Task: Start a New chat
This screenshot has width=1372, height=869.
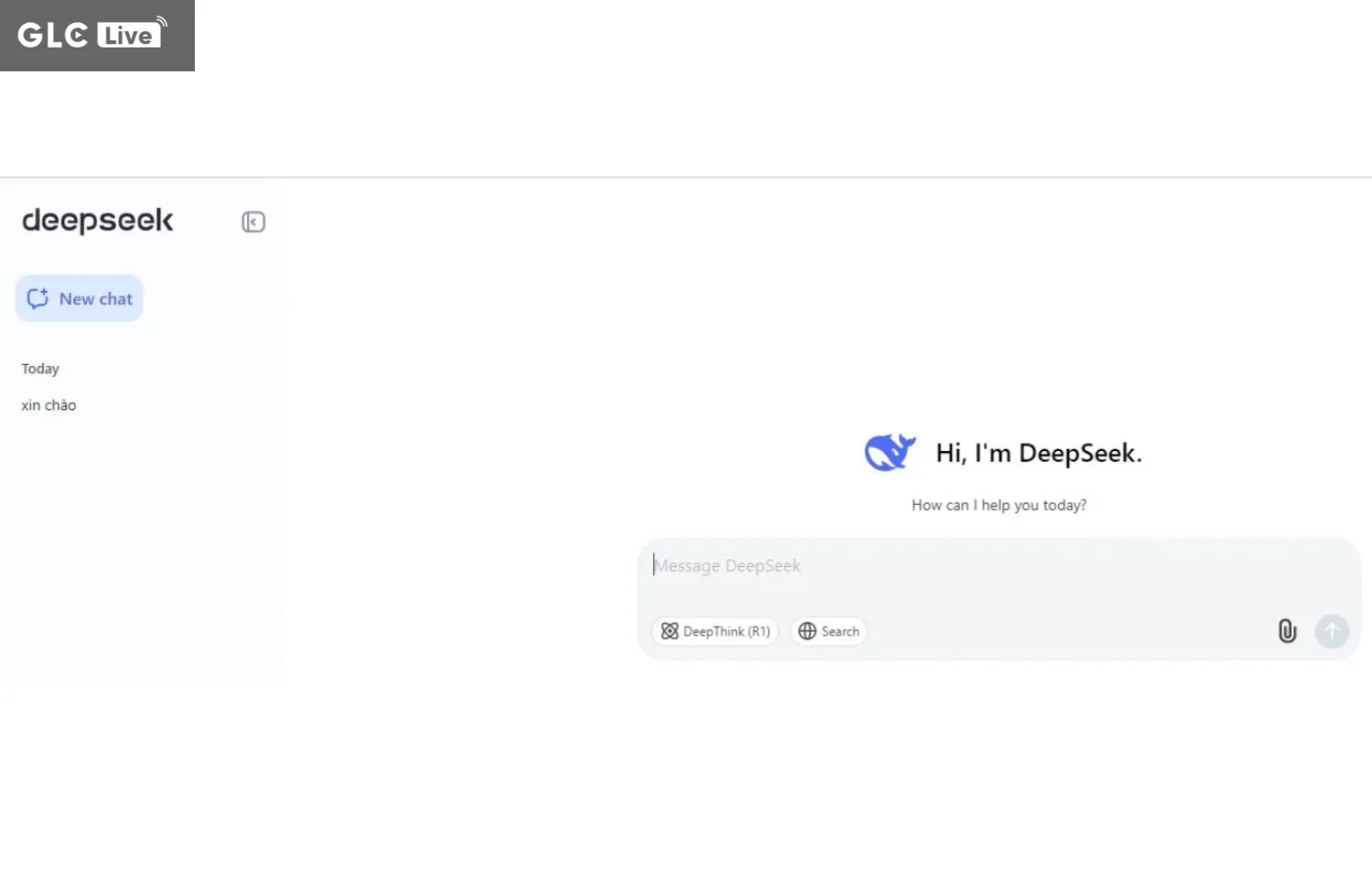Action: pos(80,298)
